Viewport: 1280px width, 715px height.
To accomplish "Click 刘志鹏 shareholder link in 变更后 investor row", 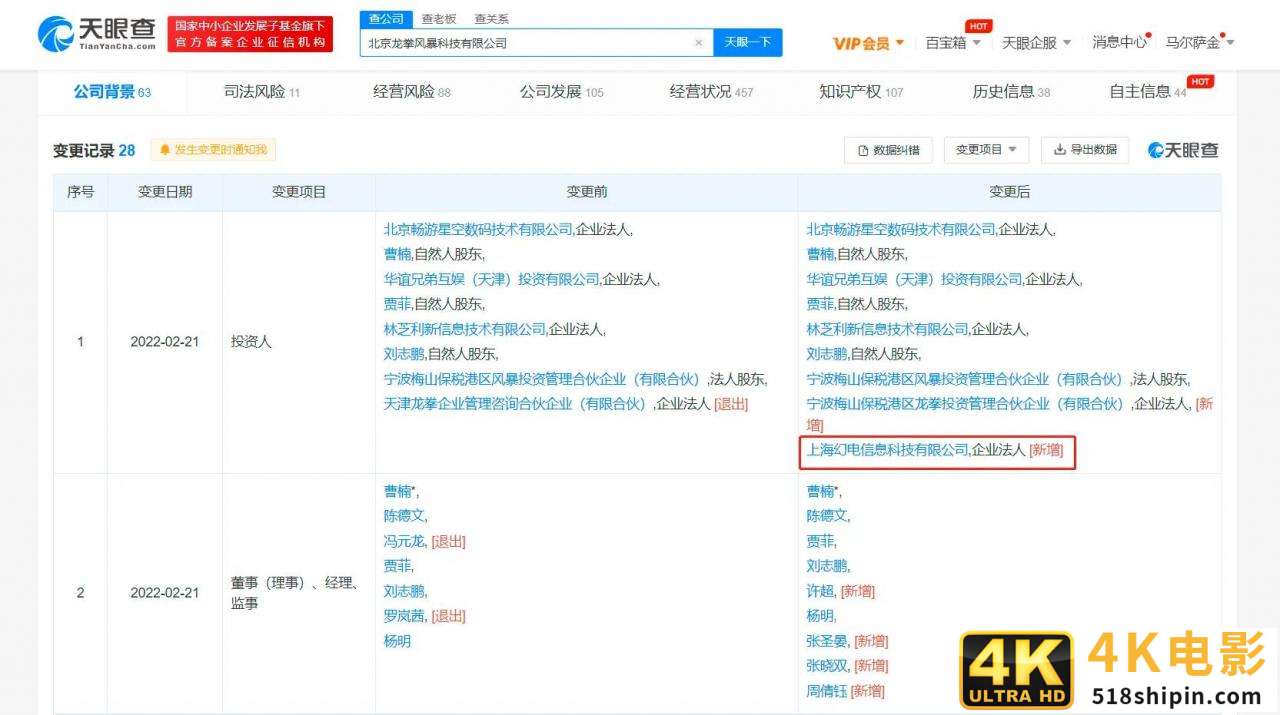I will point(826,354).
